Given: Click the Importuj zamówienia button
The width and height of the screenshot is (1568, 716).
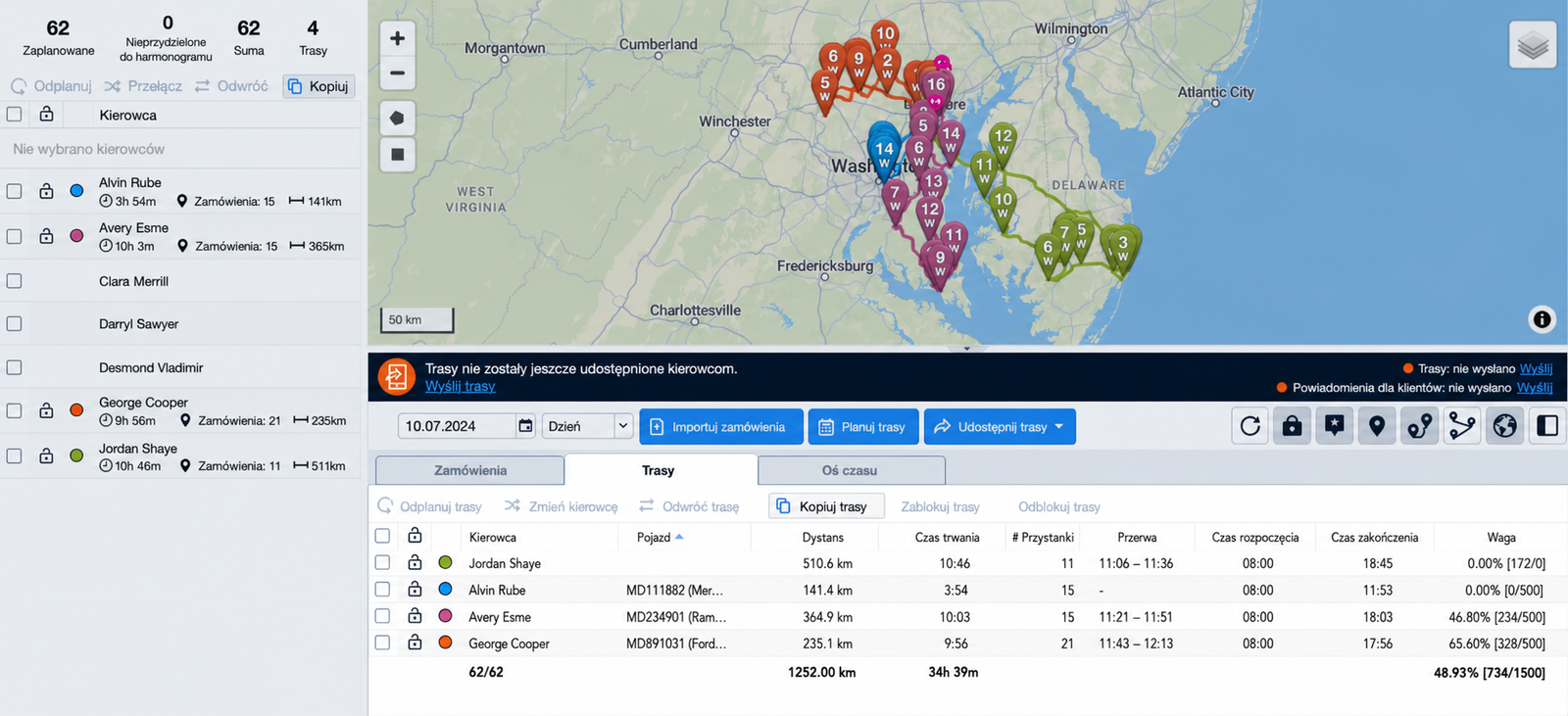Looking at the screenshot, I should tap(721, 426).
